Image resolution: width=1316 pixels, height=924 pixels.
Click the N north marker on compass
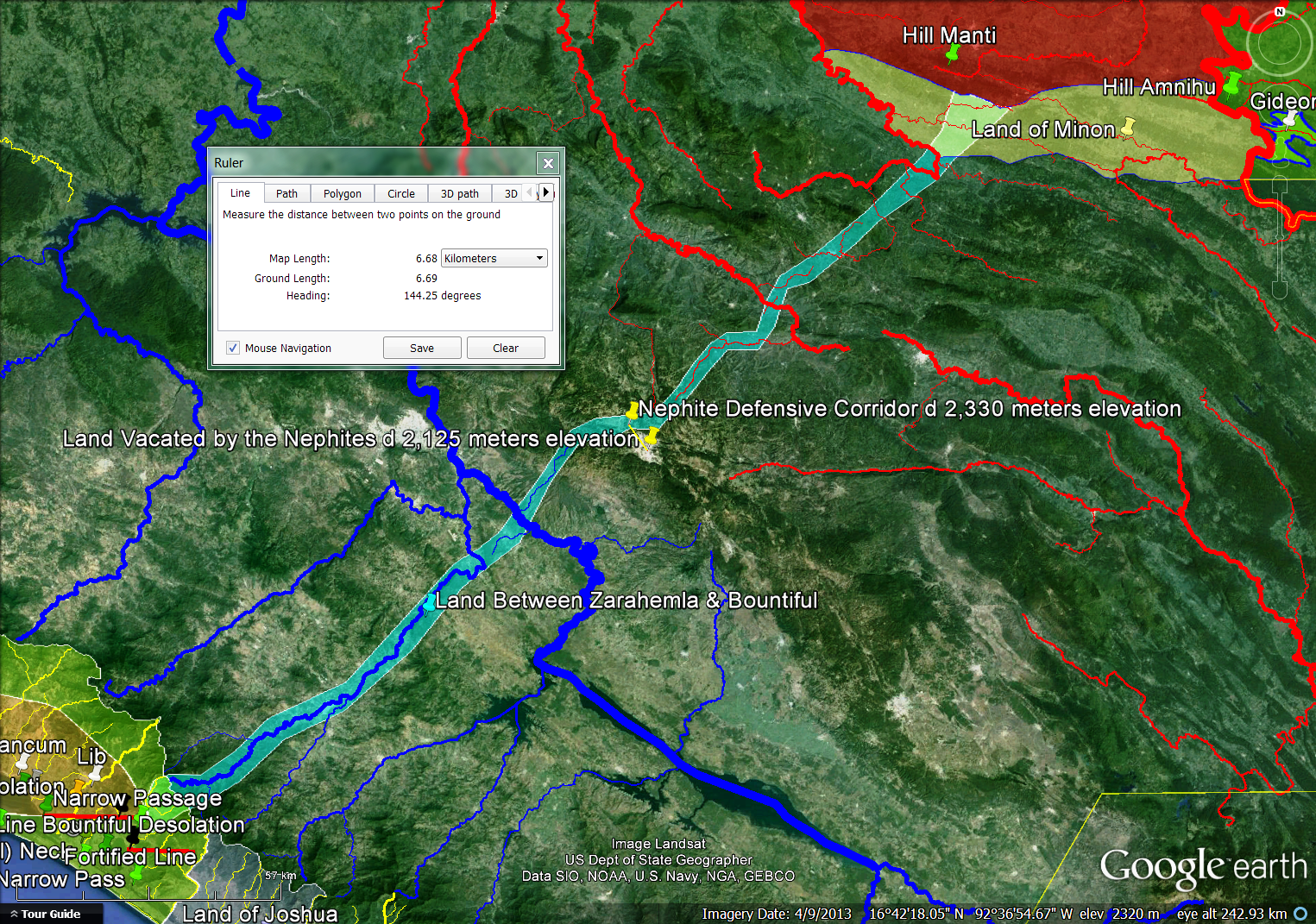point(1280,11)
